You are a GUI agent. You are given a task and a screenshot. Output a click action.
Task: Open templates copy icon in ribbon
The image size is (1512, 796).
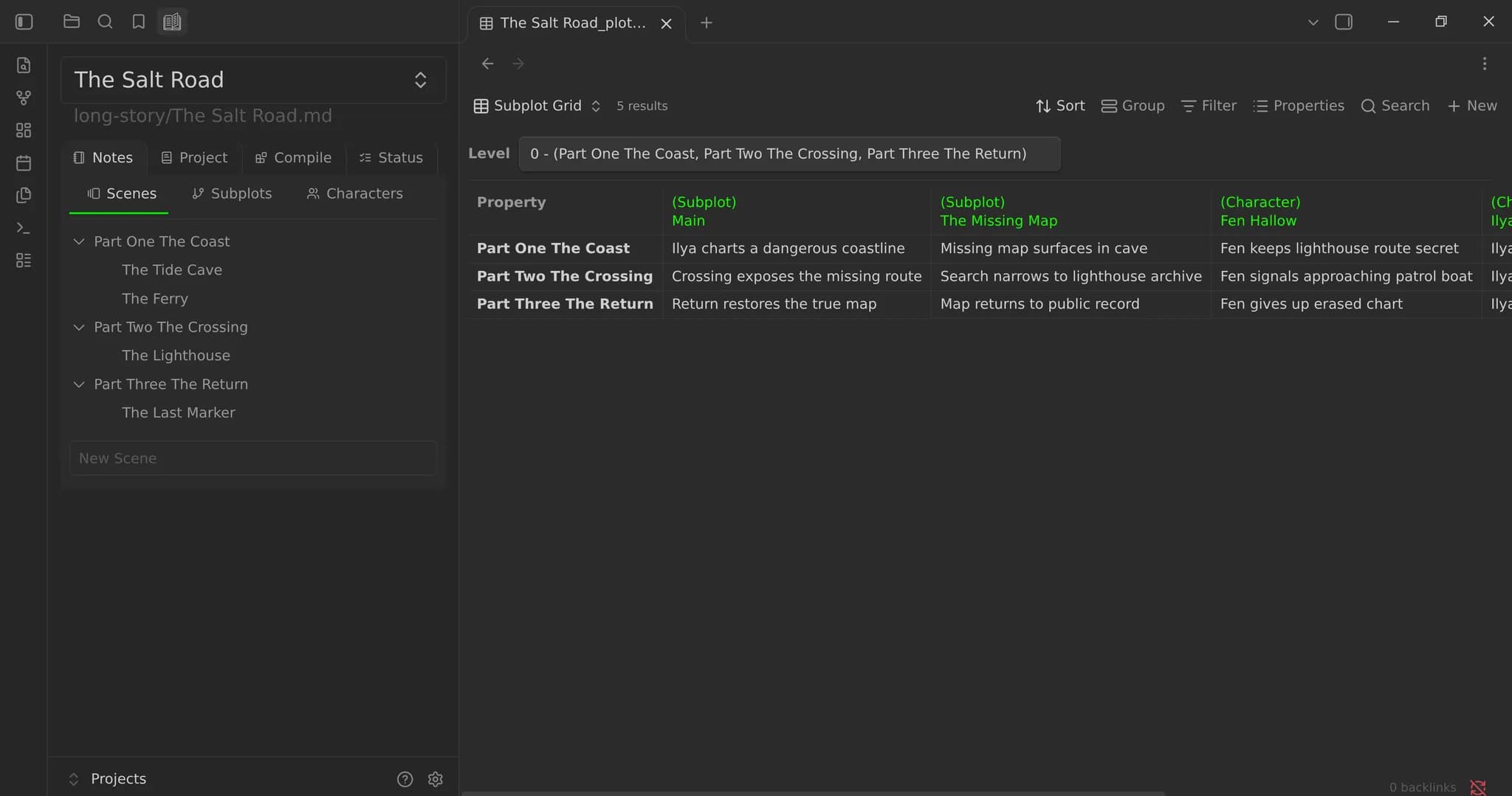click(24, 195)
